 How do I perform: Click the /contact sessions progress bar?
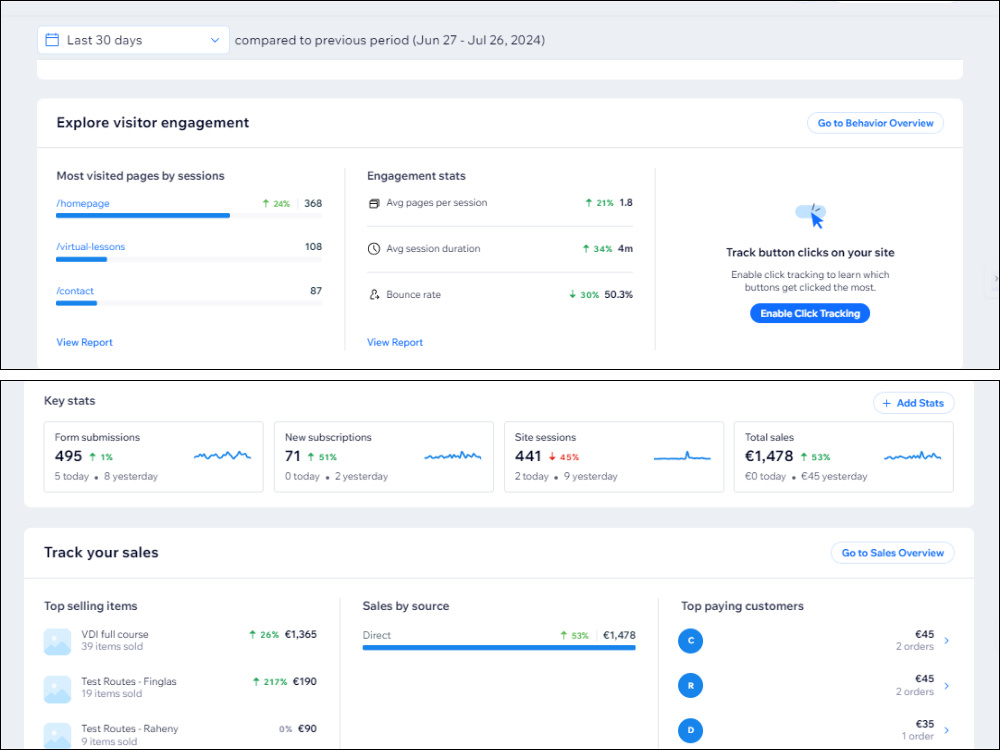[189, 304]
